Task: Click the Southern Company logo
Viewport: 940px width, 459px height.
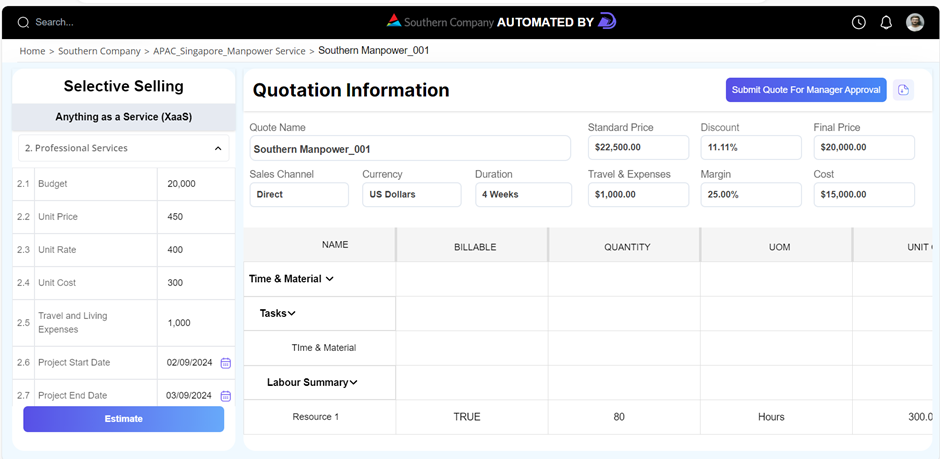Action: pos(394,21)
